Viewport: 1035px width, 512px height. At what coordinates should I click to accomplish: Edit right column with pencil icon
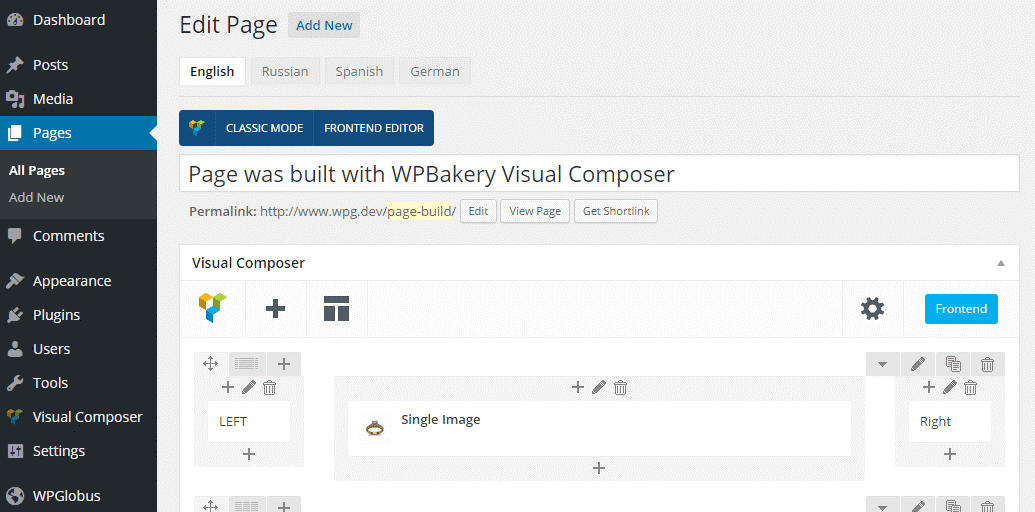(x=950, y=387)
